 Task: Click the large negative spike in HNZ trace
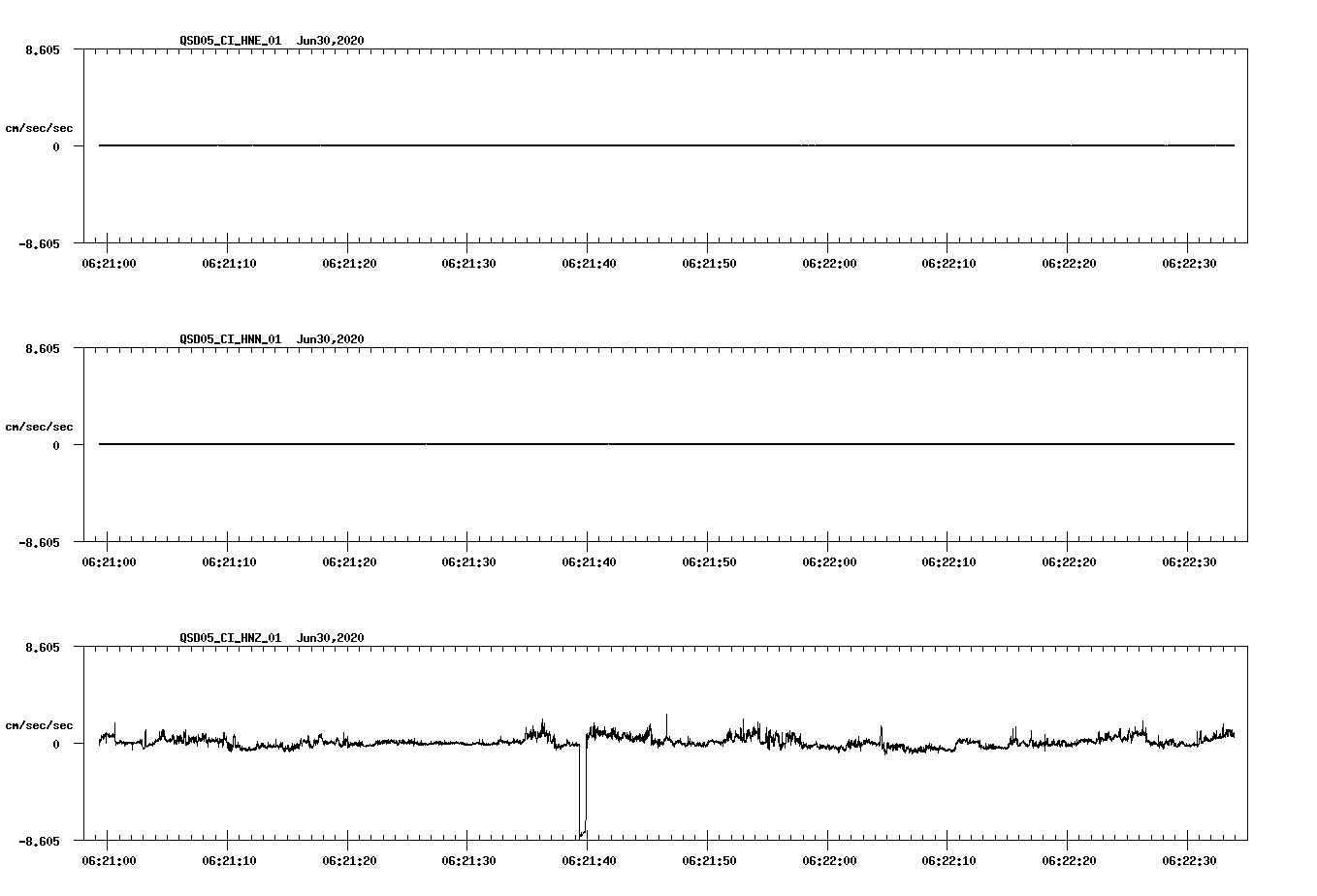pyautogui.click(x=583, y=790)
